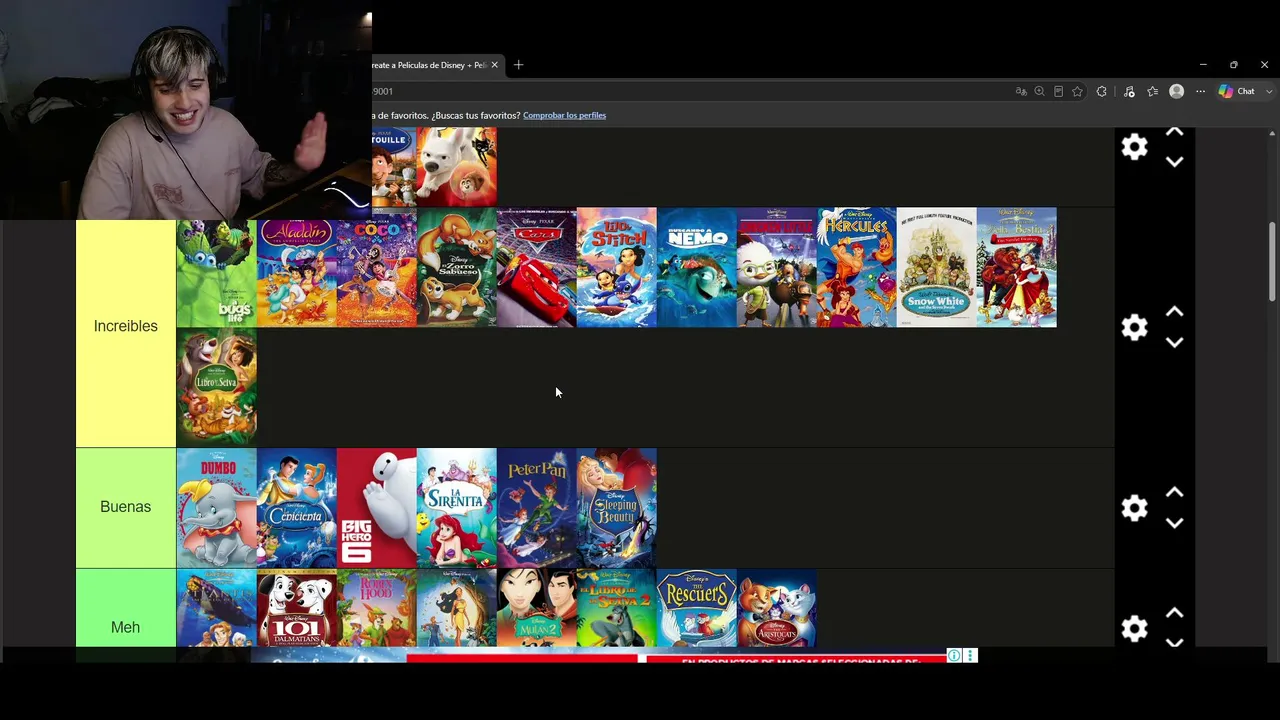Add page to favorites with star icon

pyautogui.click(x=1077, y=91)
